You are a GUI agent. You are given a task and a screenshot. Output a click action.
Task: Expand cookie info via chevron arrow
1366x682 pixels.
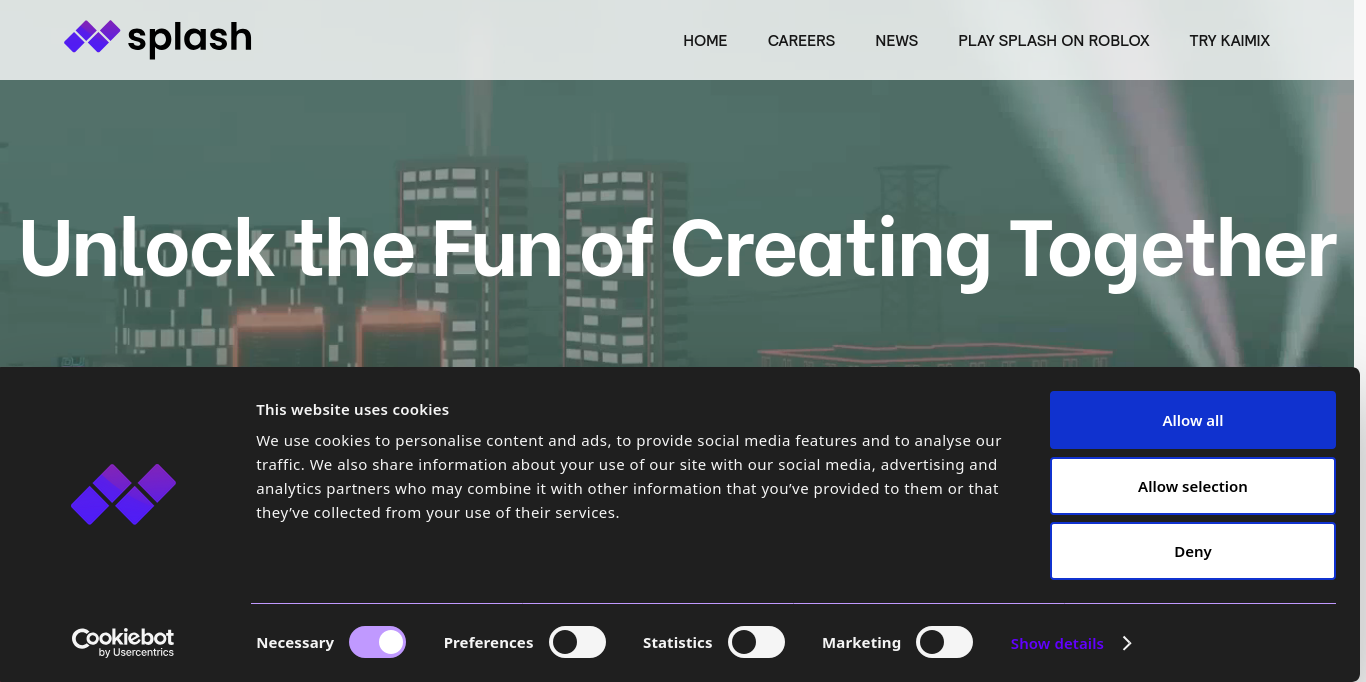point(1127,643)
